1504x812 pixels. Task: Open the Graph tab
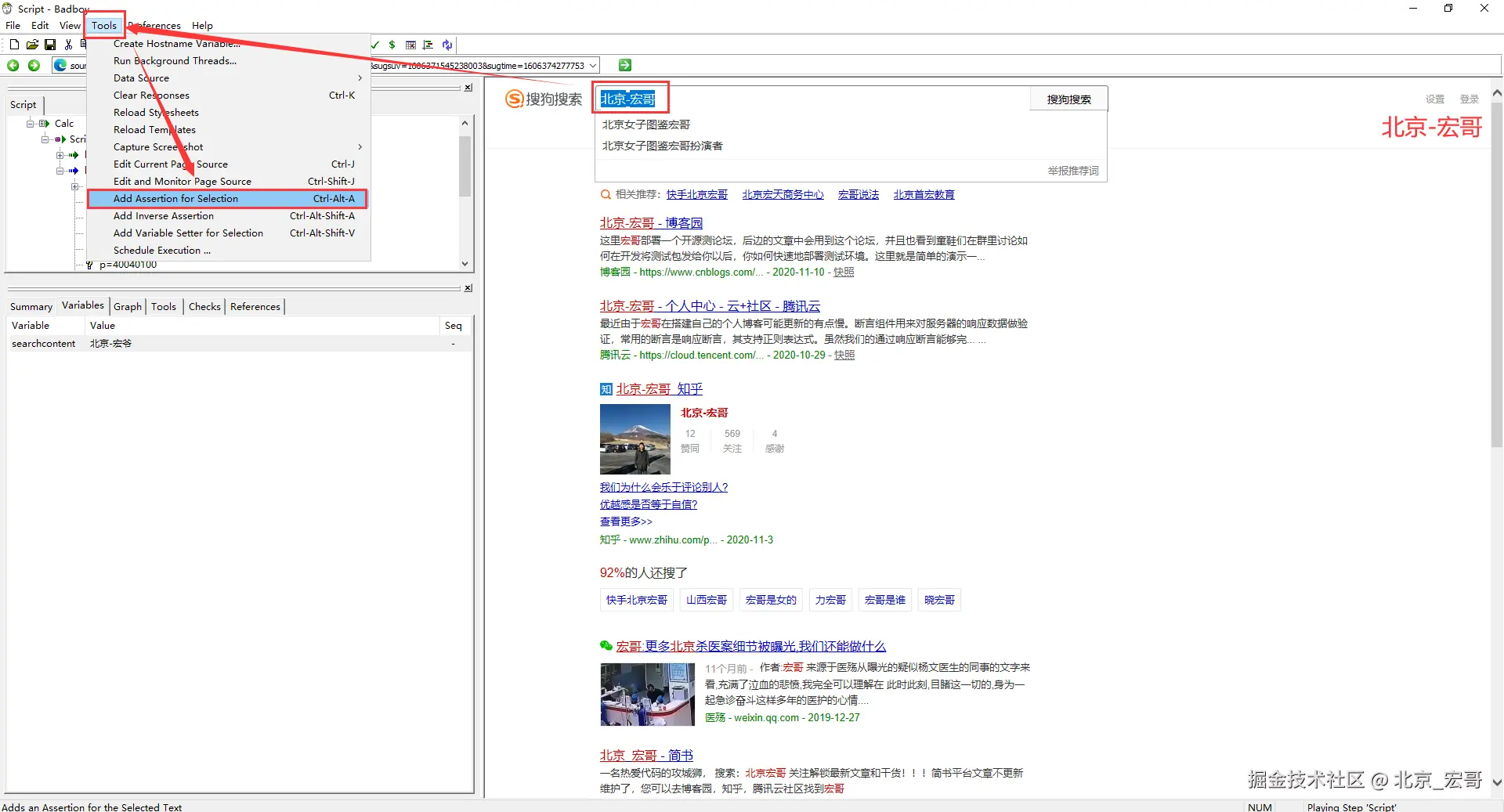[128, 306]
